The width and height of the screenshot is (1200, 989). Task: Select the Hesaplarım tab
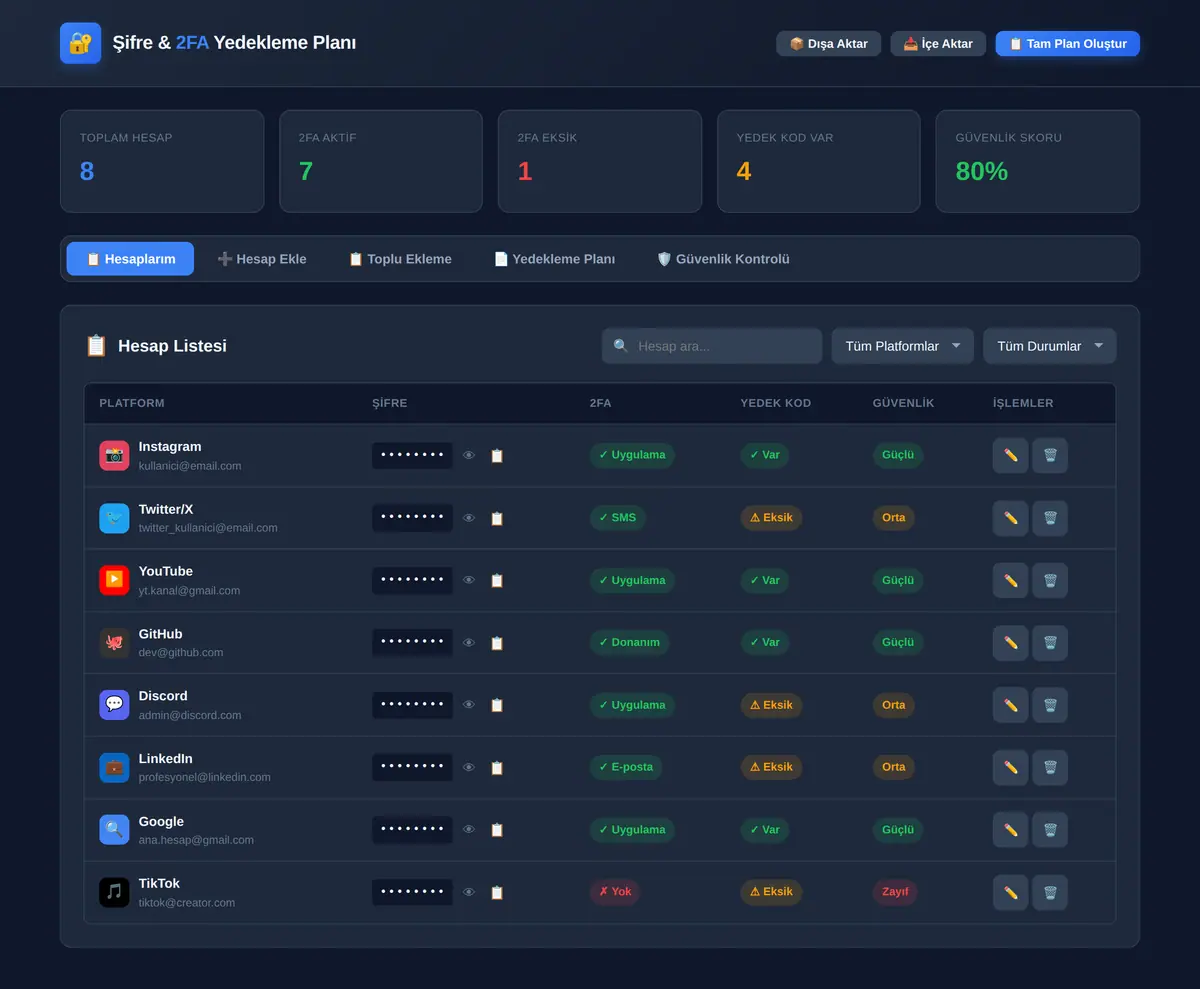[130, 259]
